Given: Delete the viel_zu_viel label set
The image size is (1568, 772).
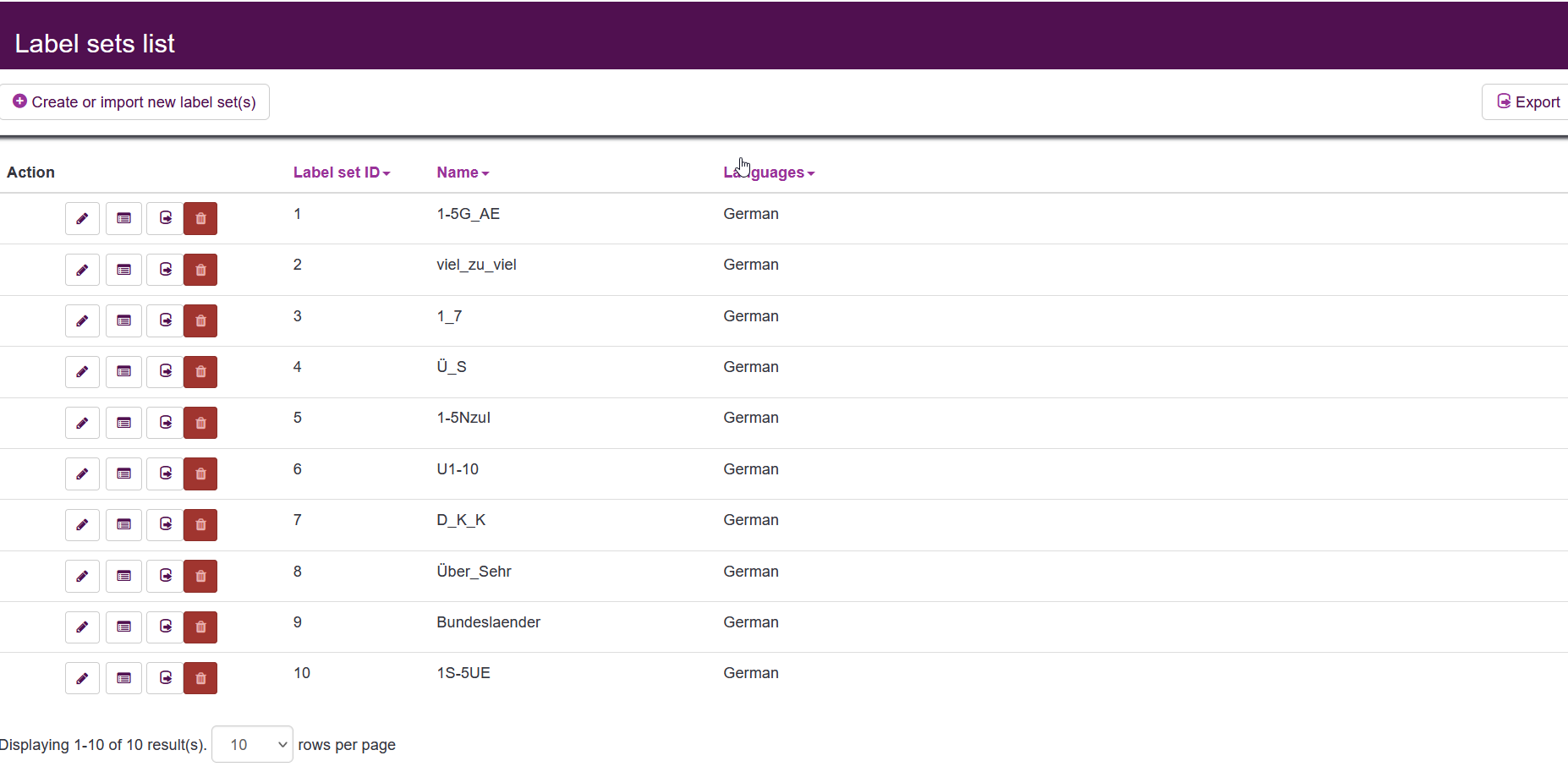Looking at the screenshot, I should click(x=200, y=270).
